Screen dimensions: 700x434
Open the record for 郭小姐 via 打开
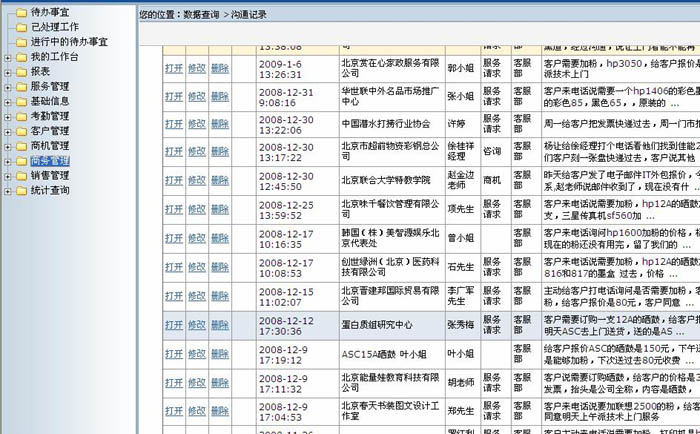pos(173,68)
